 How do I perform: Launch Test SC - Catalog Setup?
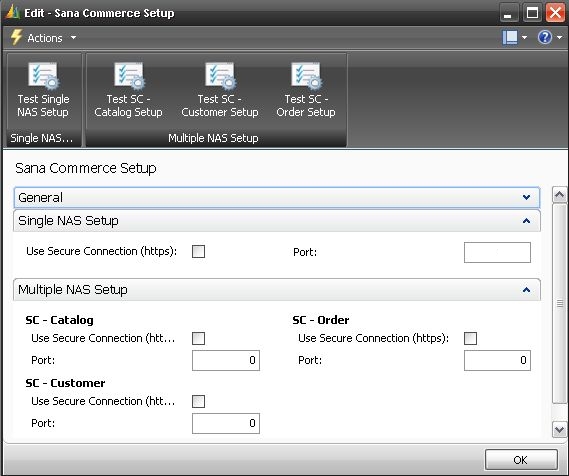[x=128, y=90]
